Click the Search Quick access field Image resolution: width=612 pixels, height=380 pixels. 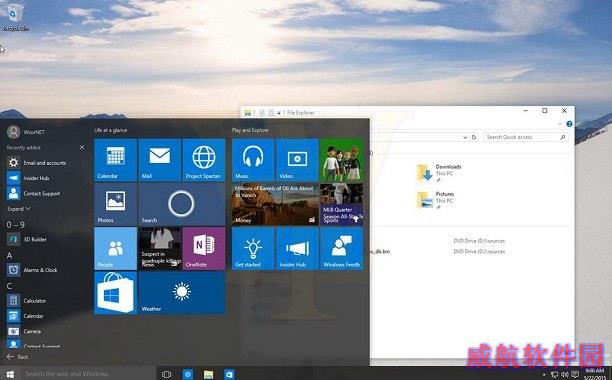[x=525, y=137]
